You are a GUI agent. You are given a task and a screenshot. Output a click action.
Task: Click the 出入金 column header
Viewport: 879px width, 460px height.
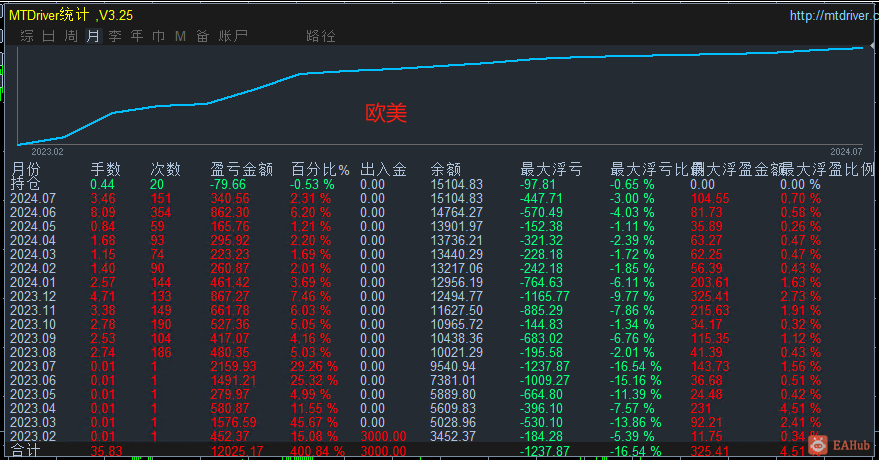pyautogui.click(x=383, y=169)
